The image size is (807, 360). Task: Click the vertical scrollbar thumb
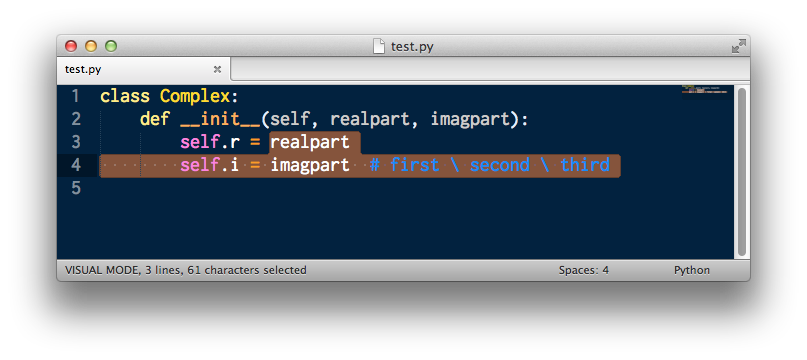pos(742,172)
